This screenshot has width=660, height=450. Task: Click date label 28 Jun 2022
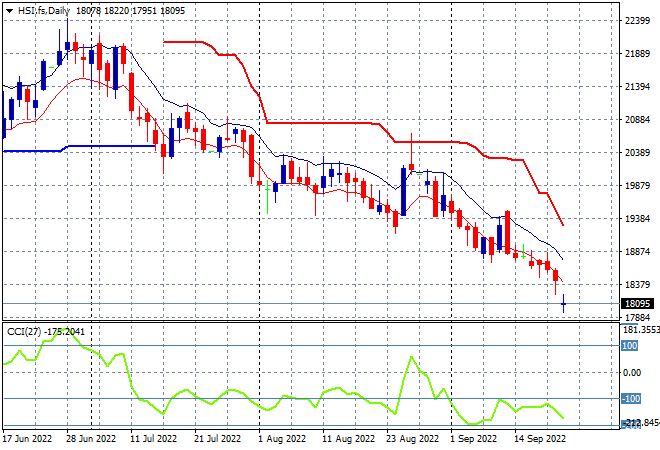tap(91, 439)
